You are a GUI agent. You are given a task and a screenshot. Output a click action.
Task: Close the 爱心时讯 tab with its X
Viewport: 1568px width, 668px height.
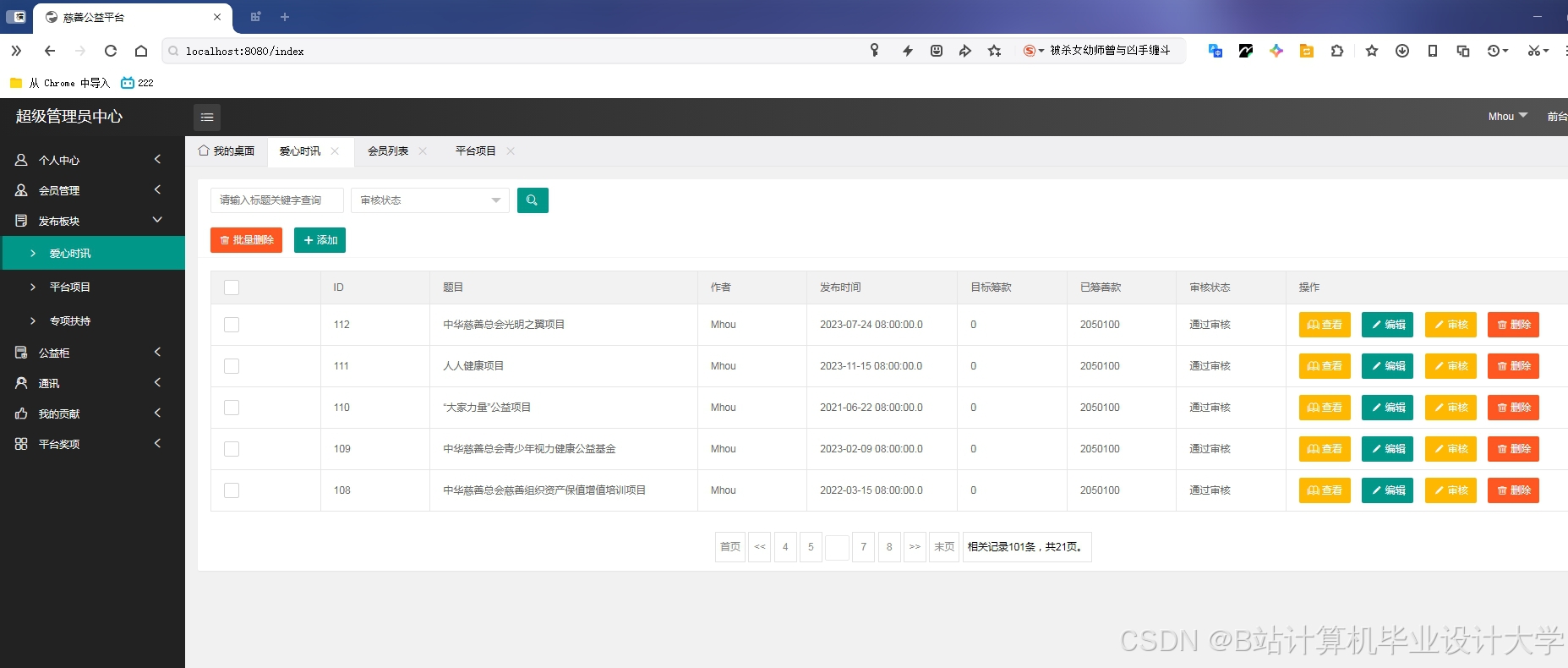(x=335, y=151)
